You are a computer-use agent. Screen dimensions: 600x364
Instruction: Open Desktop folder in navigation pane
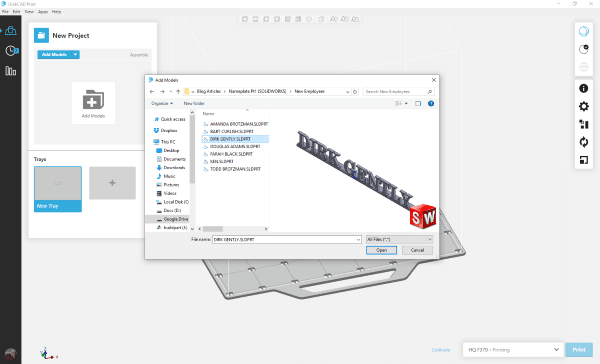tap(168, 150)
